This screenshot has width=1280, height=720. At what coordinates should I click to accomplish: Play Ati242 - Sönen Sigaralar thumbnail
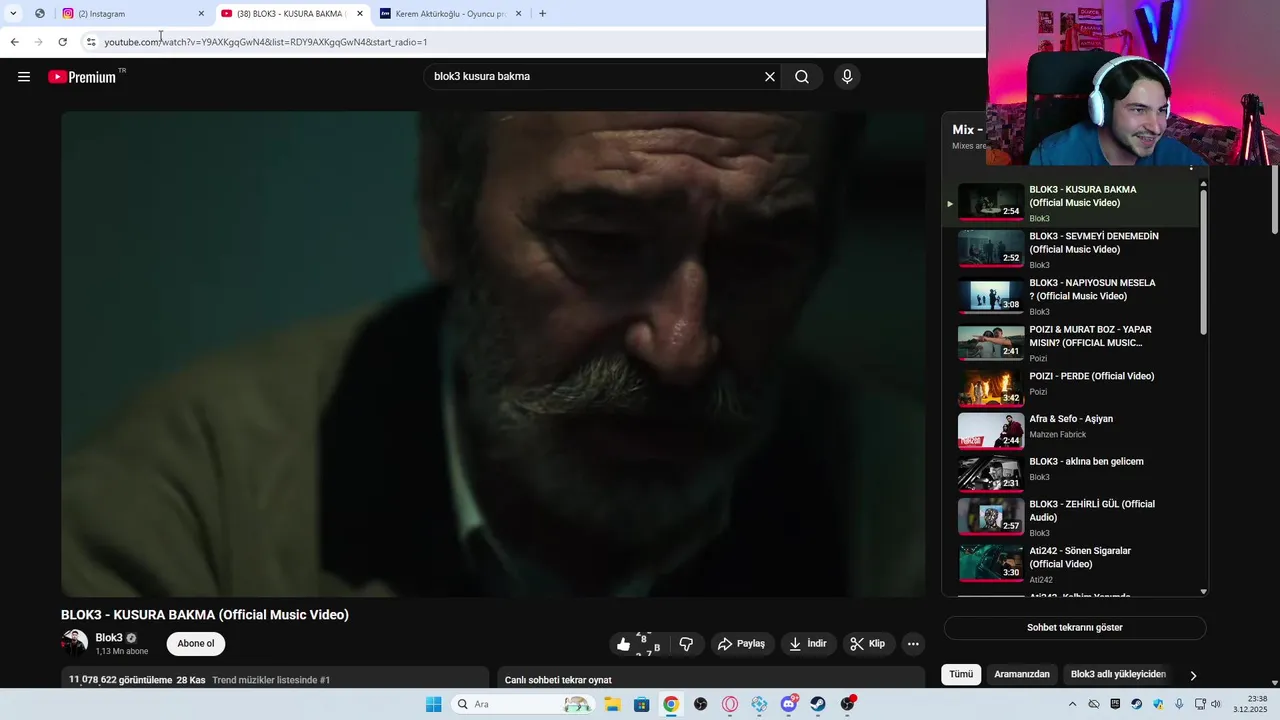(x=991, y=563)
